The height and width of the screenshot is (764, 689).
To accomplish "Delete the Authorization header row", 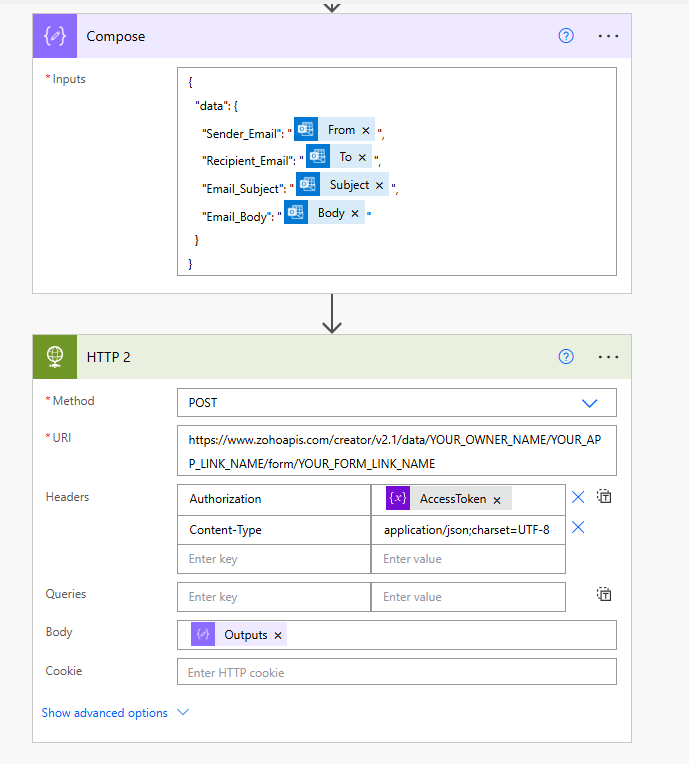I will click(578, 497).
